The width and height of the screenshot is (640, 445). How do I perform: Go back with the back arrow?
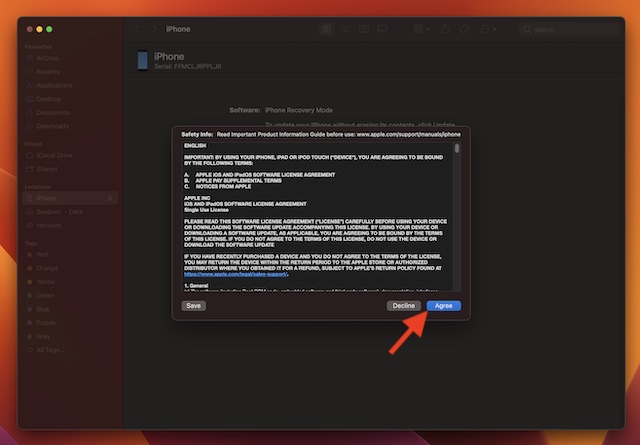pyautogui.click(x=138, y=30)
